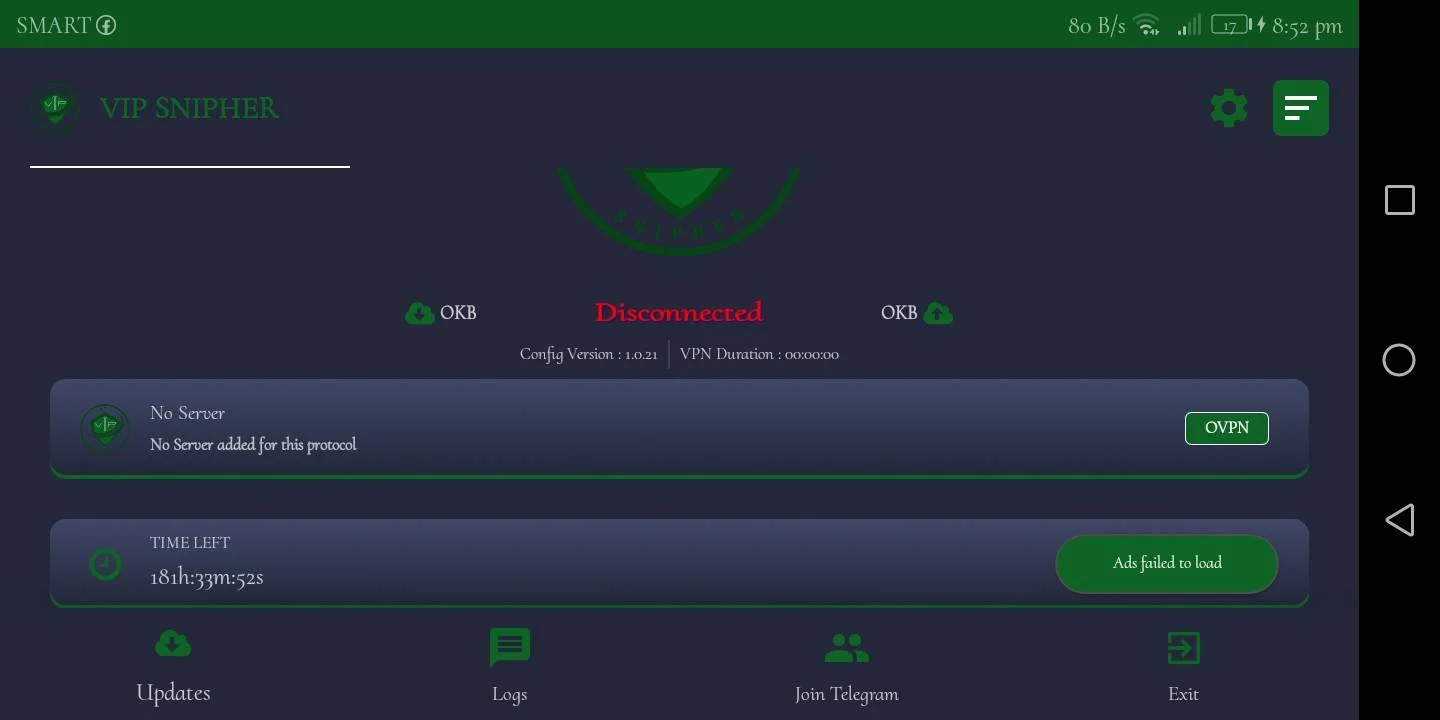Open the settings gear icon
The height and width of the screenshot is (720, 1440).
click(x=1229, y=108)
